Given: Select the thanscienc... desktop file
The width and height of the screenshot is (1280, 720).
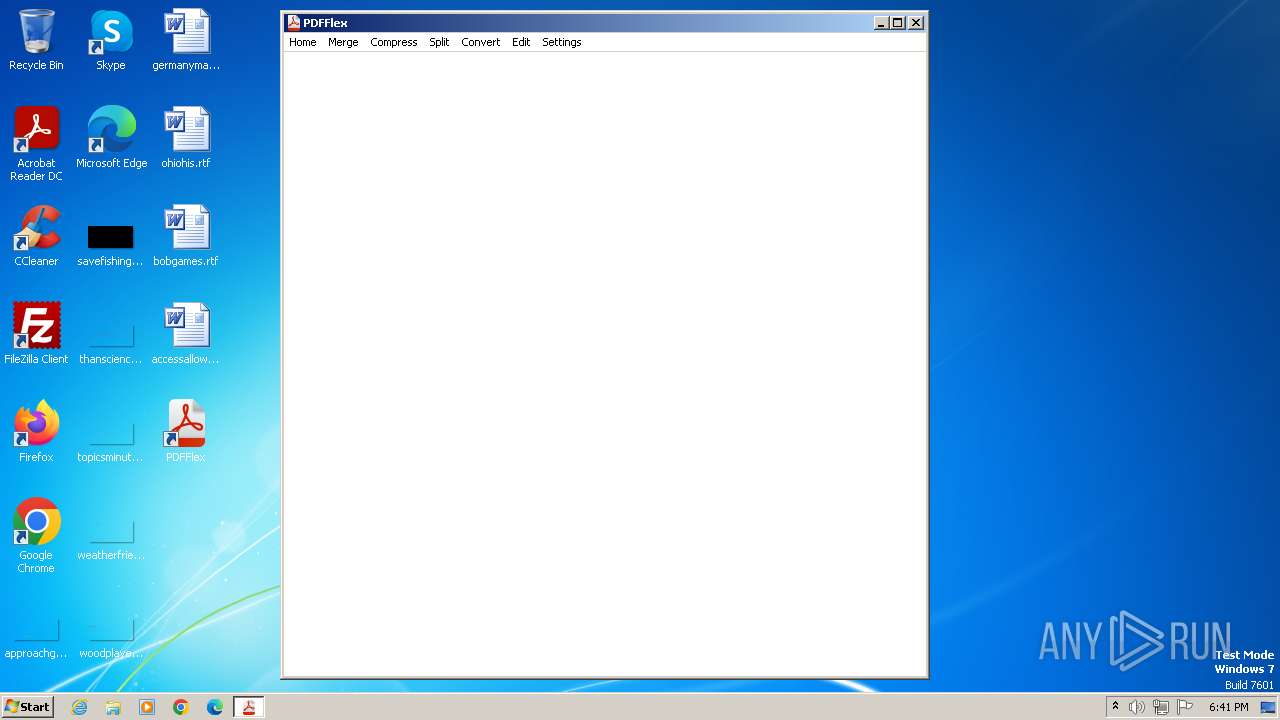Looking at the screenshot, I should 111,341.
